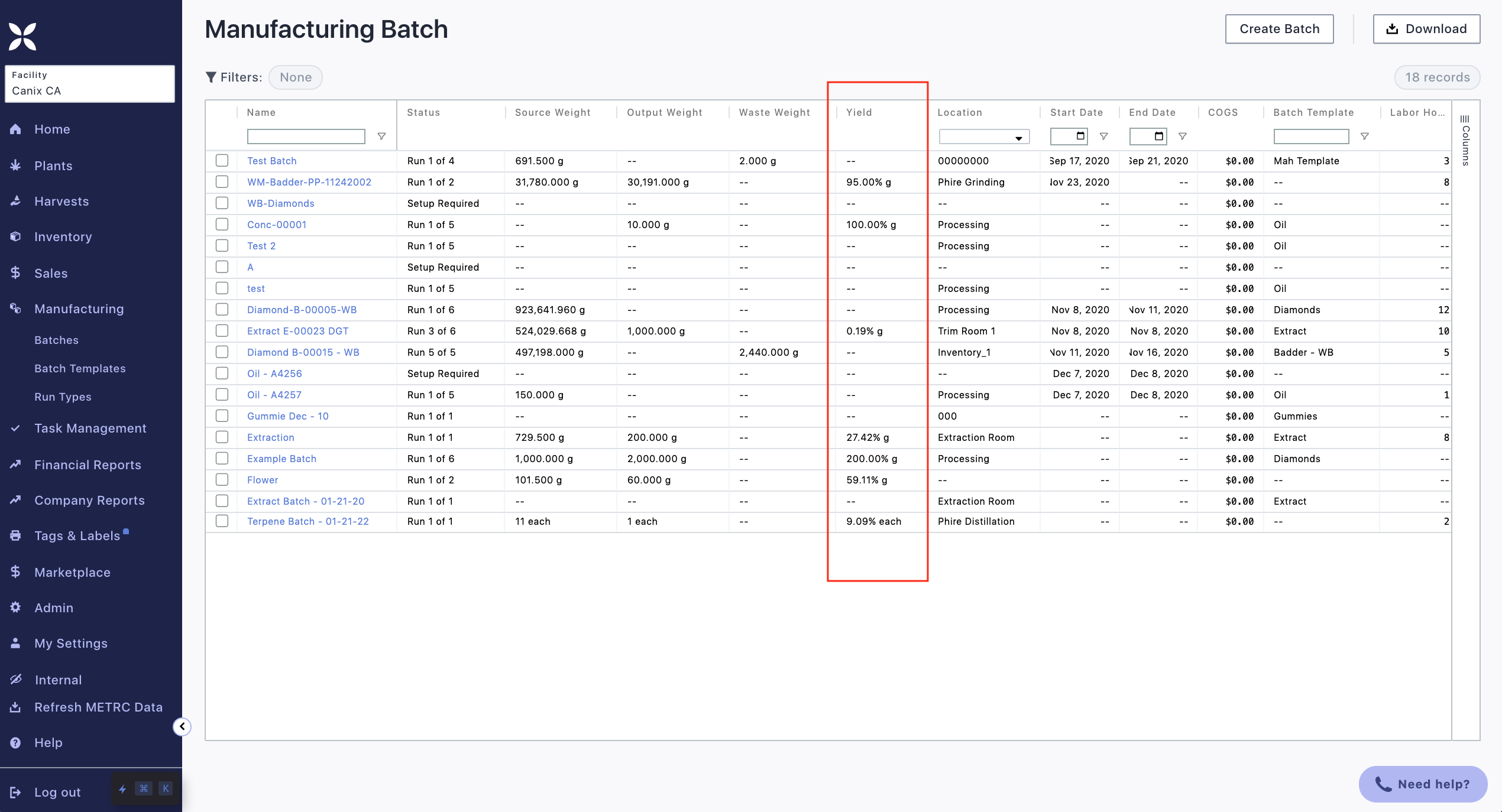Open the Location filter dropdown
1502x812 pixels.
(984, 137)
